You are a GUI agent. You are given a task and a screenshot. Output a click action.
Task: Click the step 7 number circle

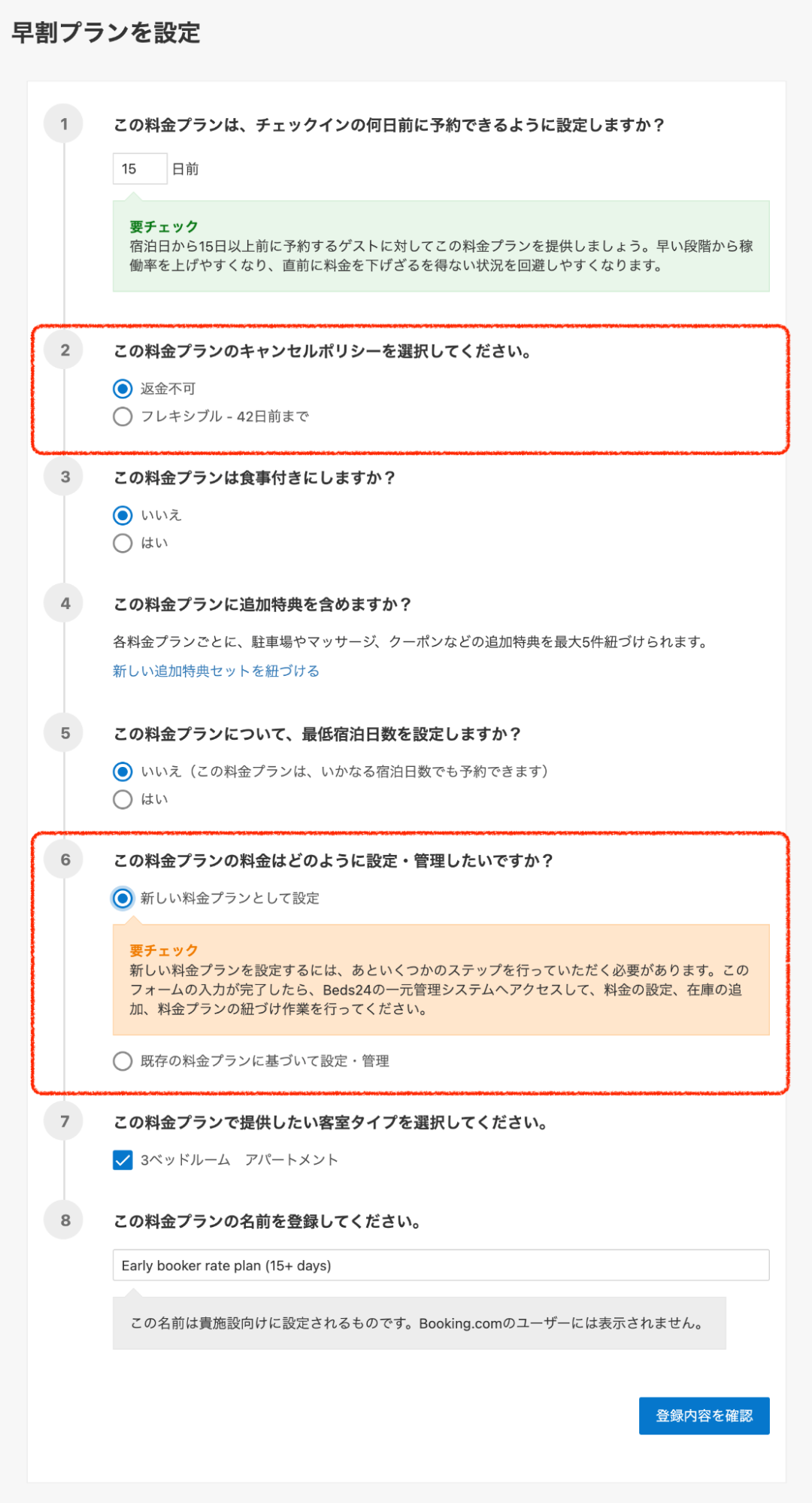[x=65, y=1122]
